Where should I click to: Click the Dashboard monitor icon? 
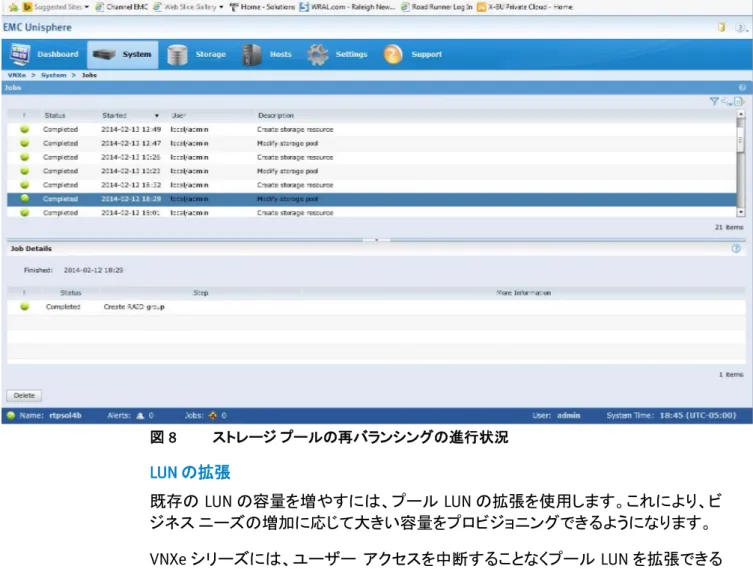coord(20,54)
